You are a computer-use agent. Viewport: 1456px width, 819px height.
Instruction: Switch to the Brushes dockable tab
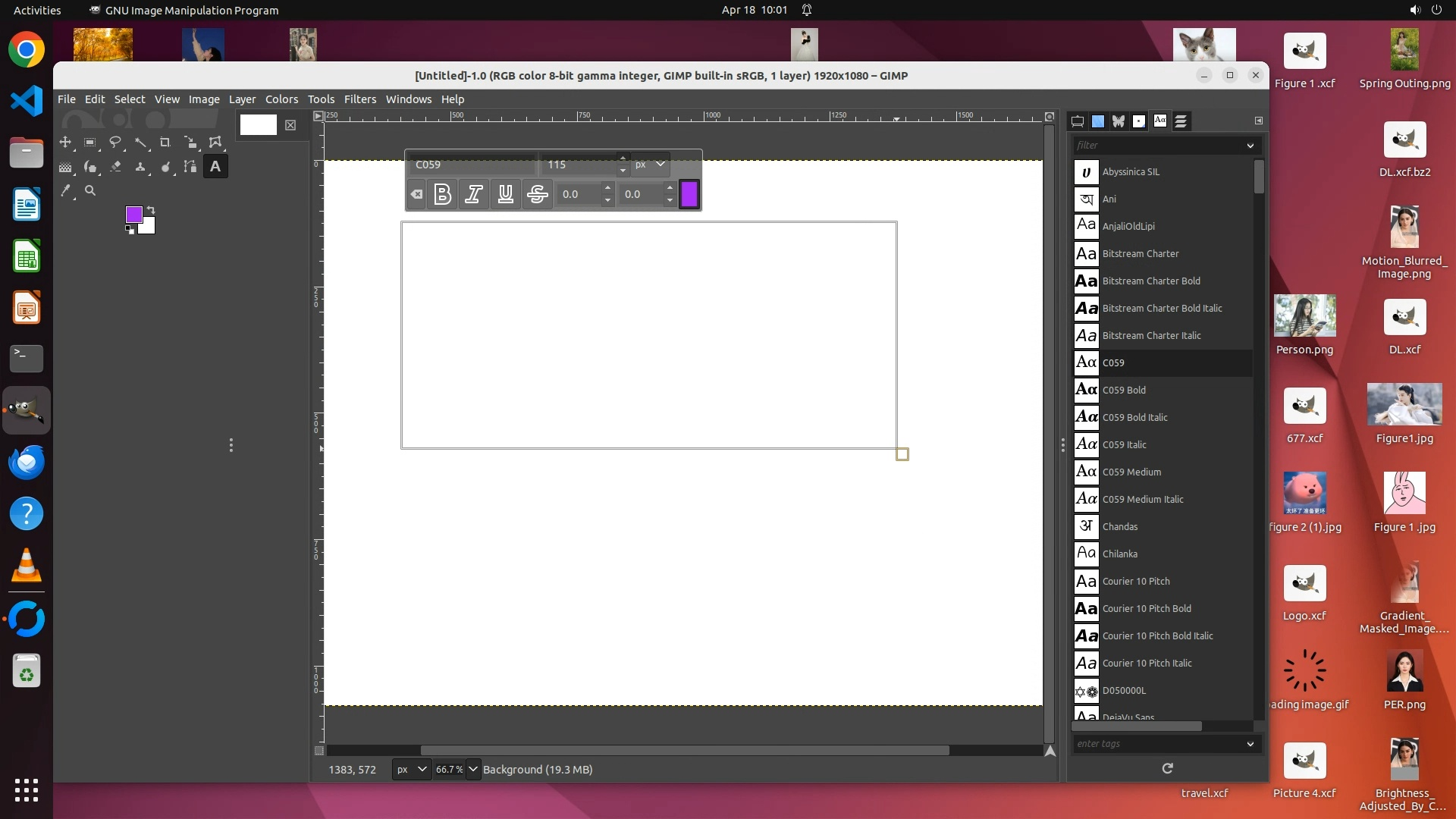pyautogui.click(x=1138, y=121)
